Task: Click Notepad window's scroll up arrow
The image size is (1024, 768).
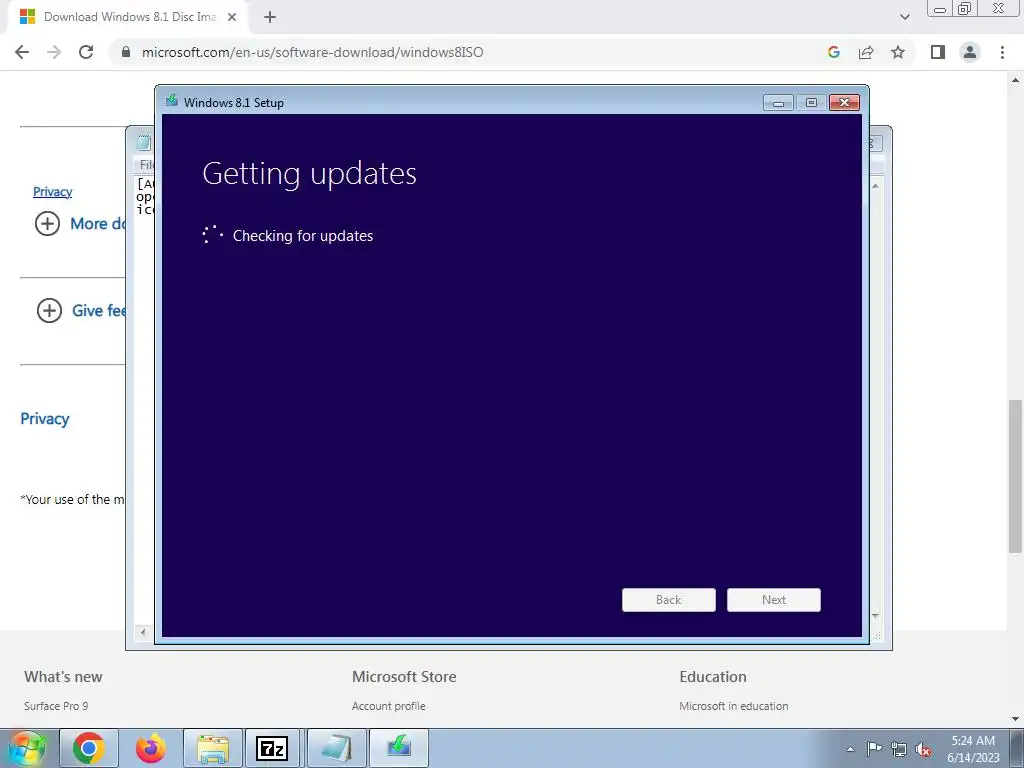Action: click(x=875, y=186)
